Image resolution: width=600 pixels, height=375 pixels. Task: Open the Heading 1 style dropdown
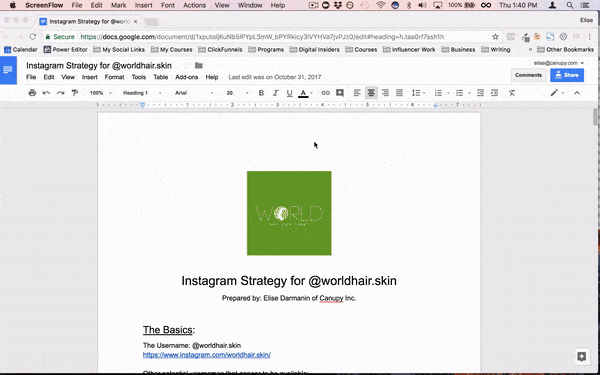(142, 93)
